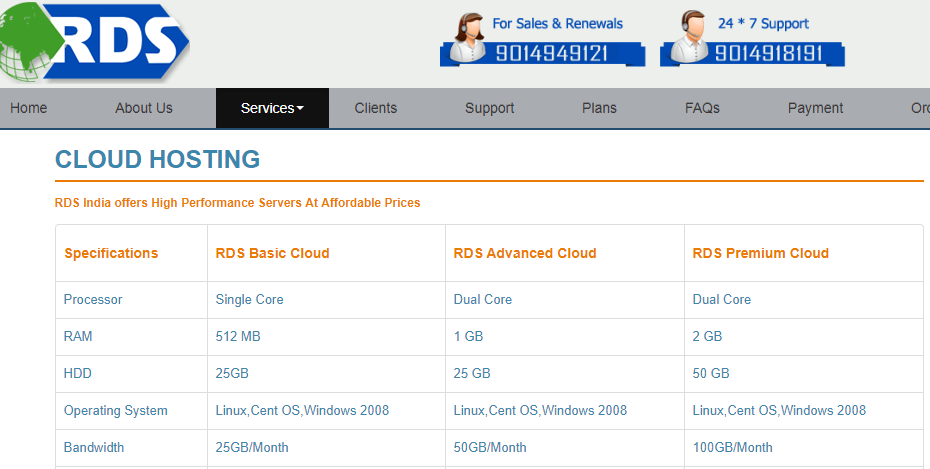930x469 pixels.
Task: Click the RDS globe logo
Action: [x=94, y=42]
